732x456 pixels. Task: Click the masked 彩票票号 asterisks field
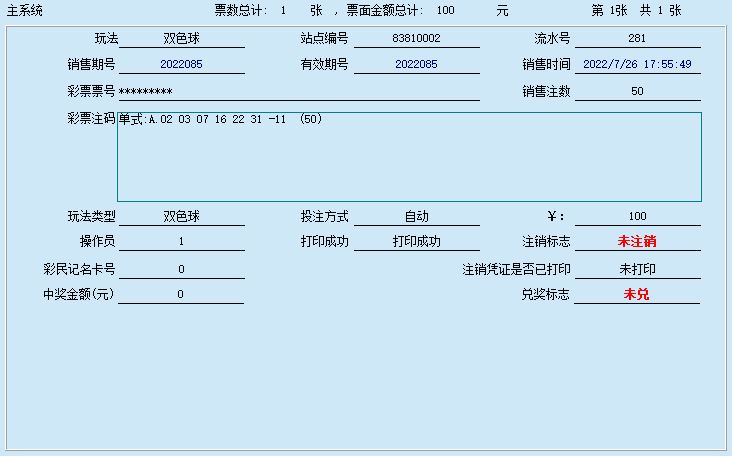[x=299, y=91]
